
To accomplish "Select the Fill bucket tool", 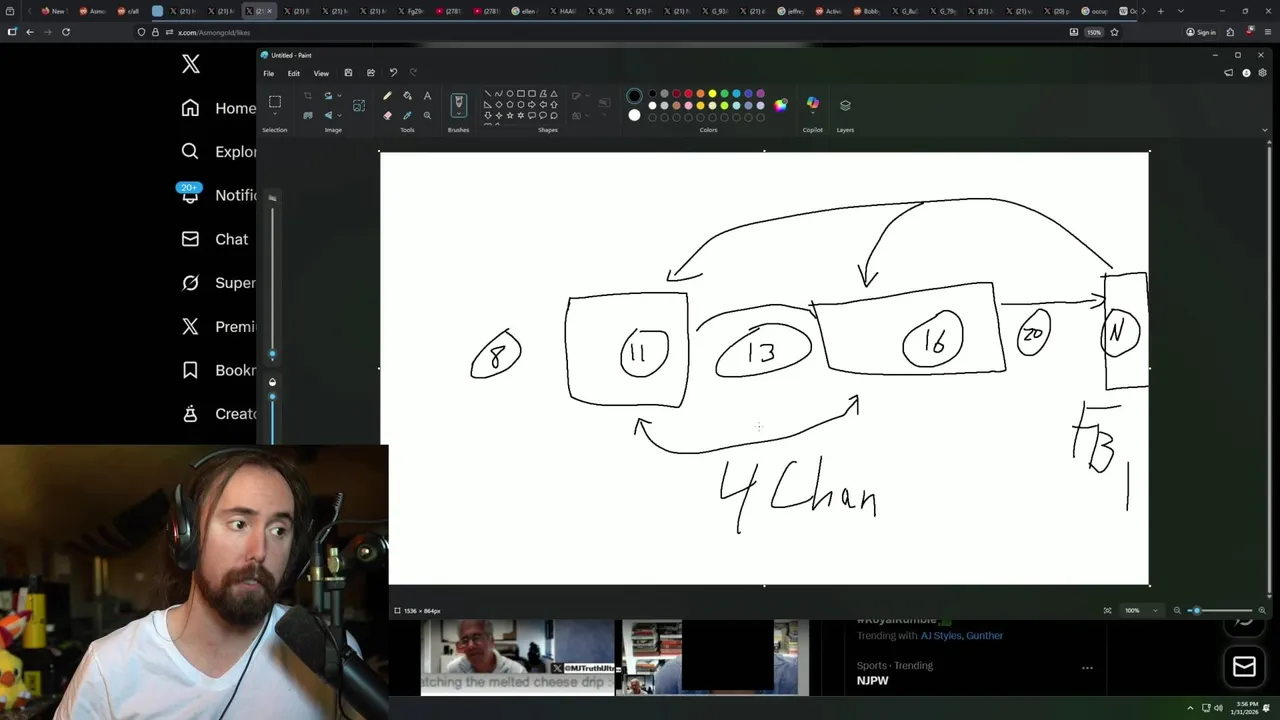I will coord(407,96).
